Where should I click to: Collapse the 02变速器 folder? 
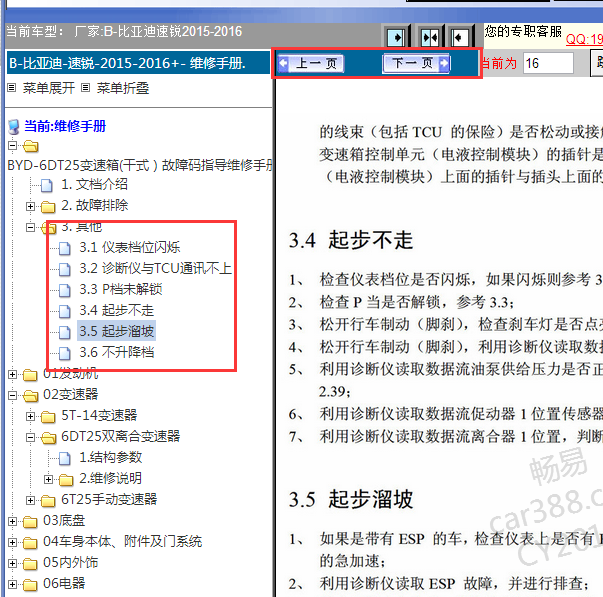pos(12,395)
